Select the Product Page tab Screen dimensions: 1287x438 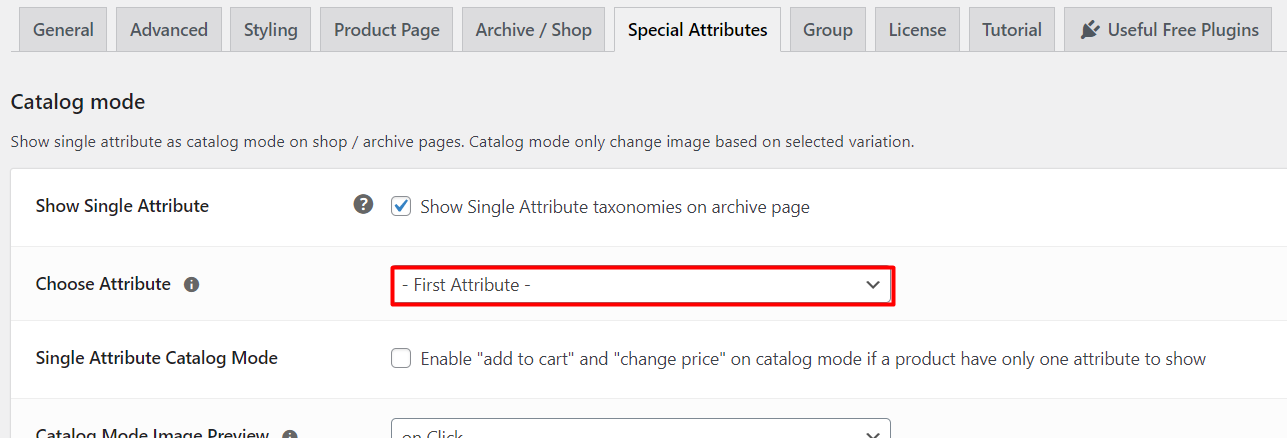tap(387, 30)
